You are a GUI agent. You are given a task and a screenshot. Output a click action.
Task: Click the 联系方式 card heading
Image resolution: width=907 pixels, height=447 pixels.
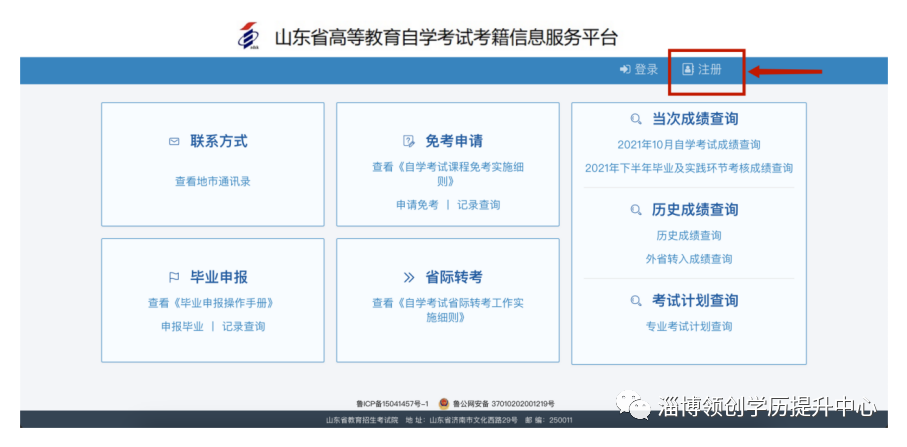[219, 141]
